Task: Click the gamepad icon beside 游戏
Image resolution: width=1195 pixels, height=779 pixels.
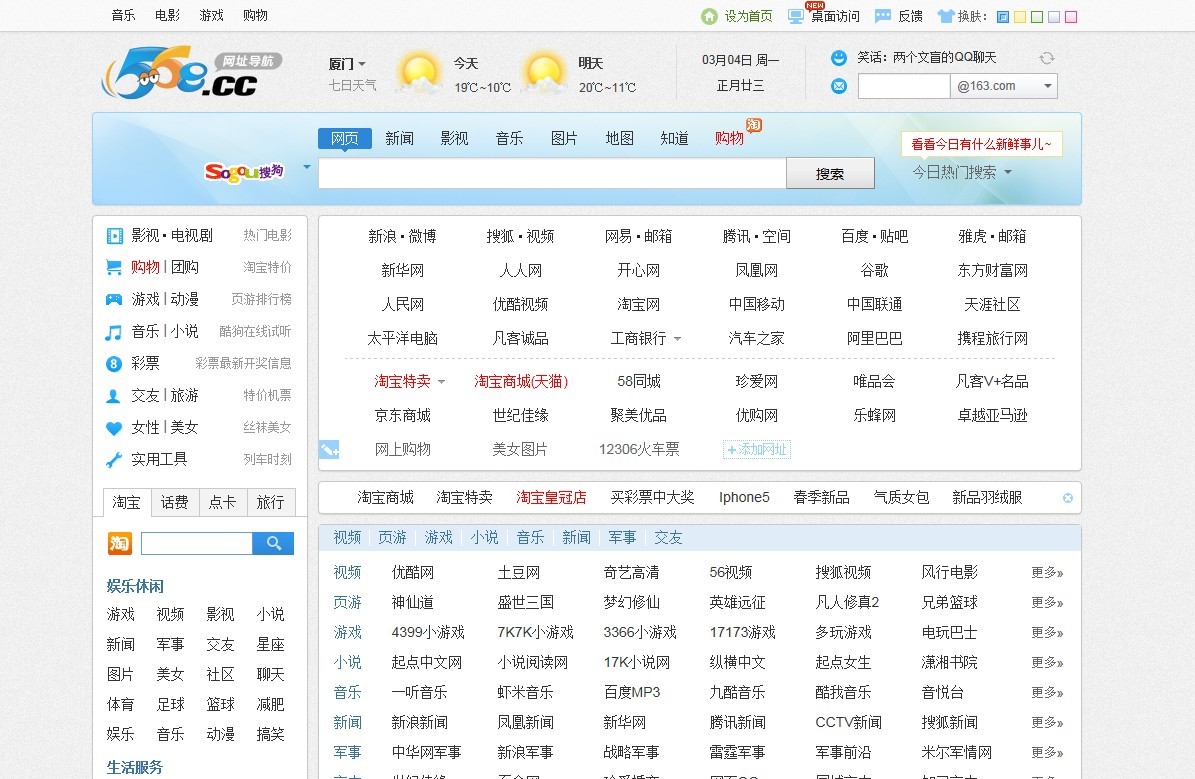Action: 115,299
